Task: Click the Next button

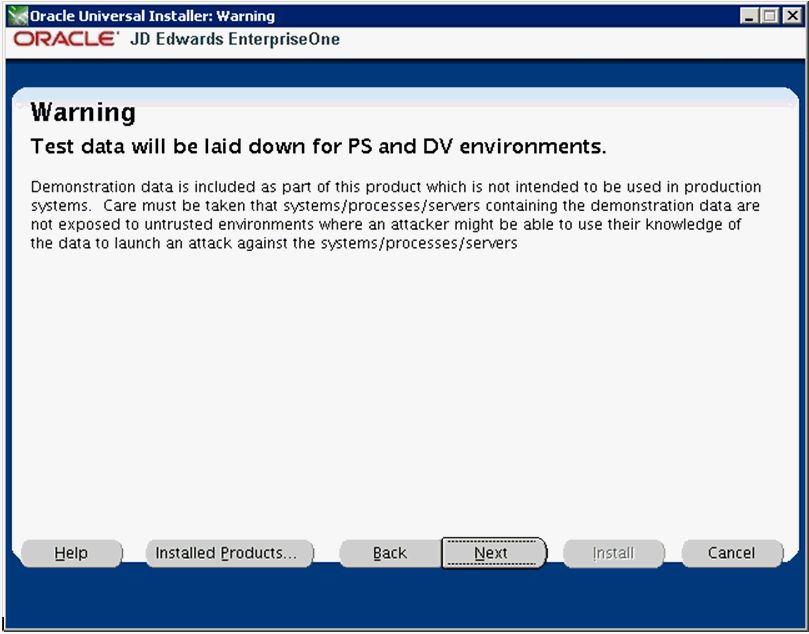Action: tap(494, 553)
